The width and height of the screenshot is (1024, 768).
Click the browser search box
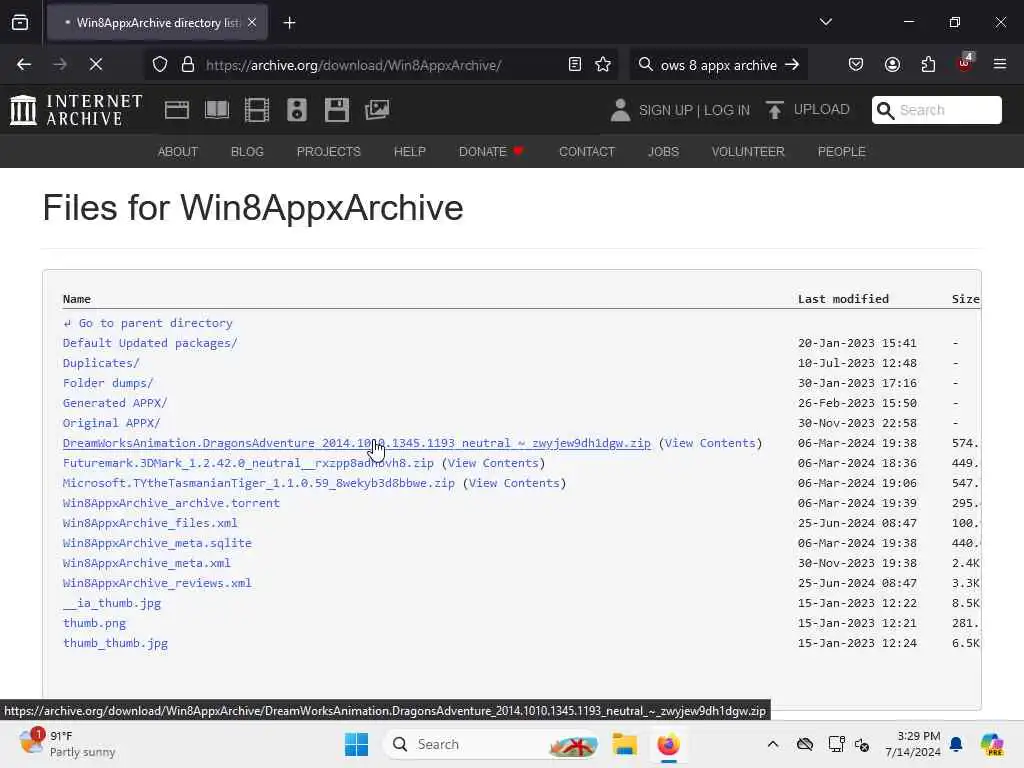point(718,65)
